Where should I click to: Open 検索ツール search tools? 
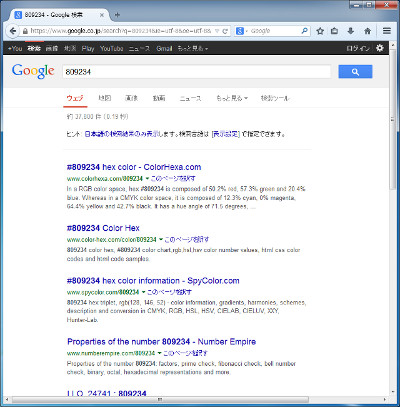(275, 98)
